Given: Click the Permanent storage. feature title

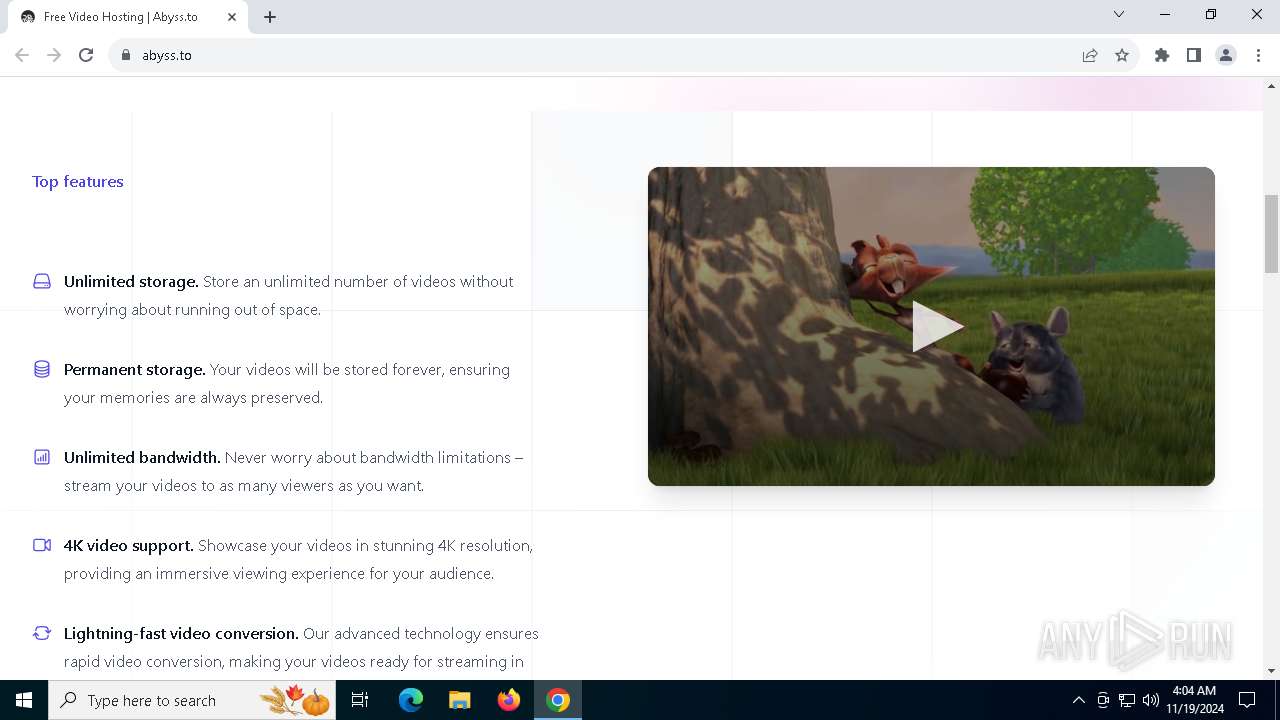Looking at the screenshot, I should point(135,370).
